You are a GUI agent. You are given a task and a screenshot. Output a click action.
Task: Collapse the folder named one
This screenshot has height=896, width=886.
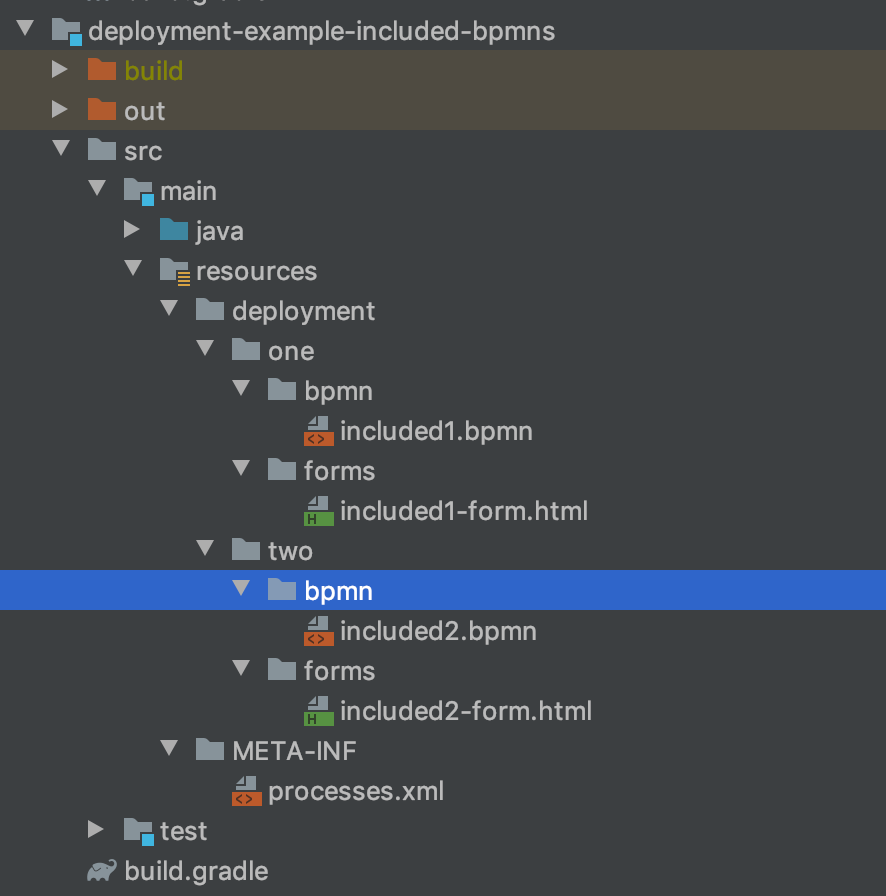(x=205, y=349)
